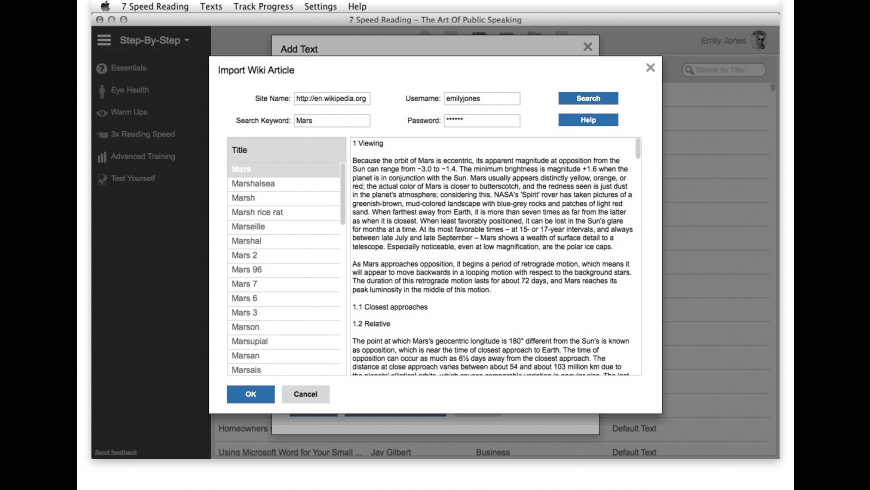Select Marshalsea in the title list
Viewport: 870px width, 490px height.
pyautogui.click(x=284, y=184)
